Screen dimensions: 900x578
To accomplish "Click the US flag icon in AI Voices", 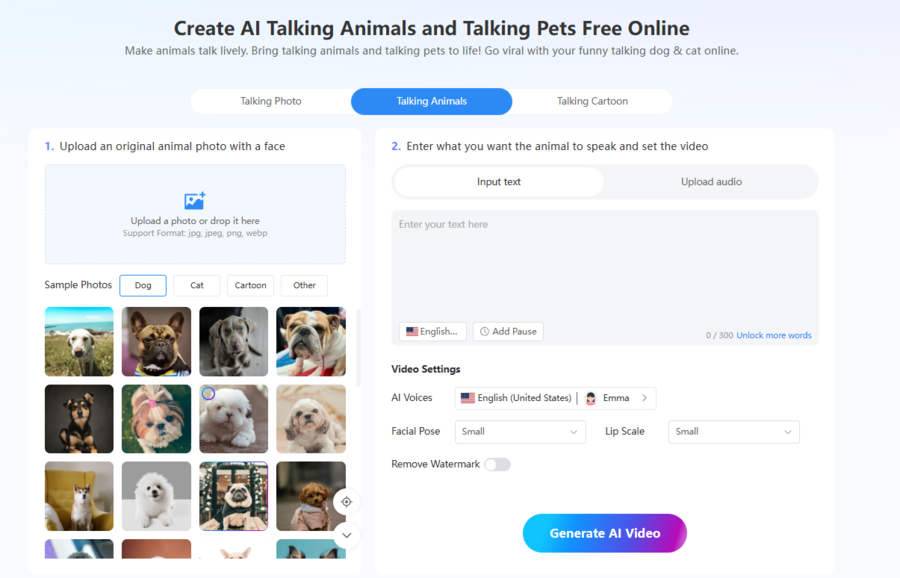I will pos(468,398).
